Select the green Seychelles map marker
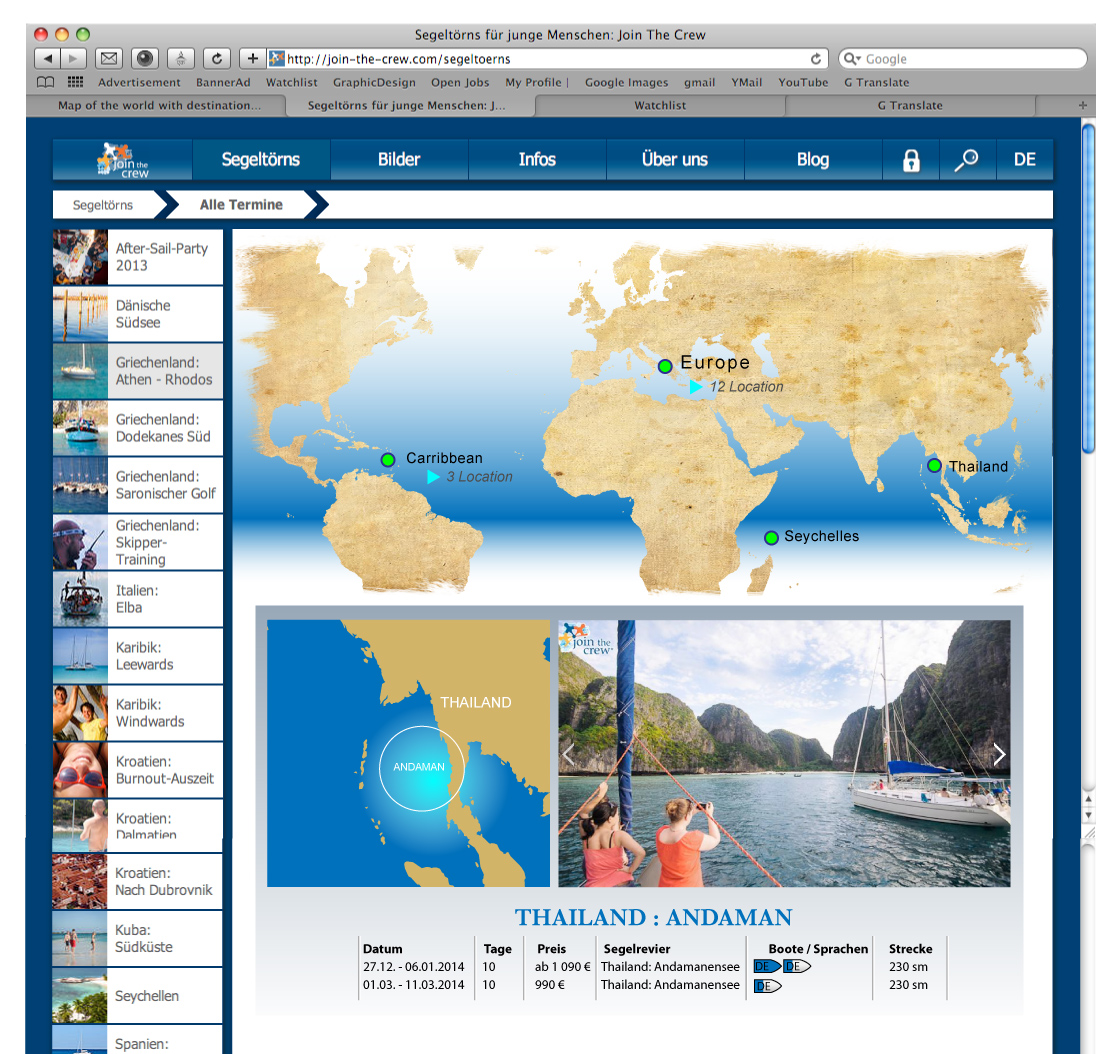The height and width of the screenshot is (1054, 1114). coord(771,538)
